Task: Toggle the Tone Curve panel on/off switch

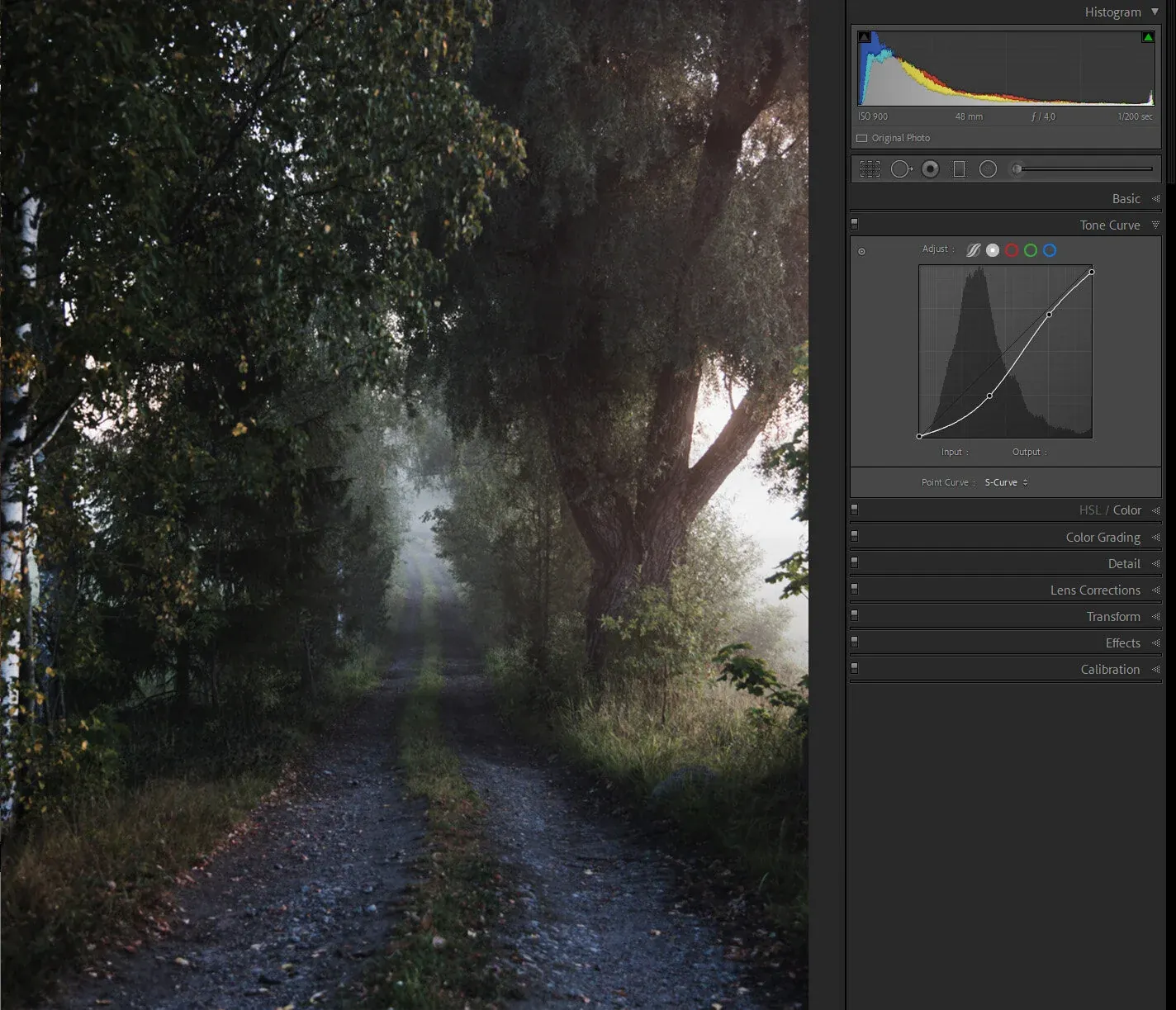Action: (x=855, y=223)
